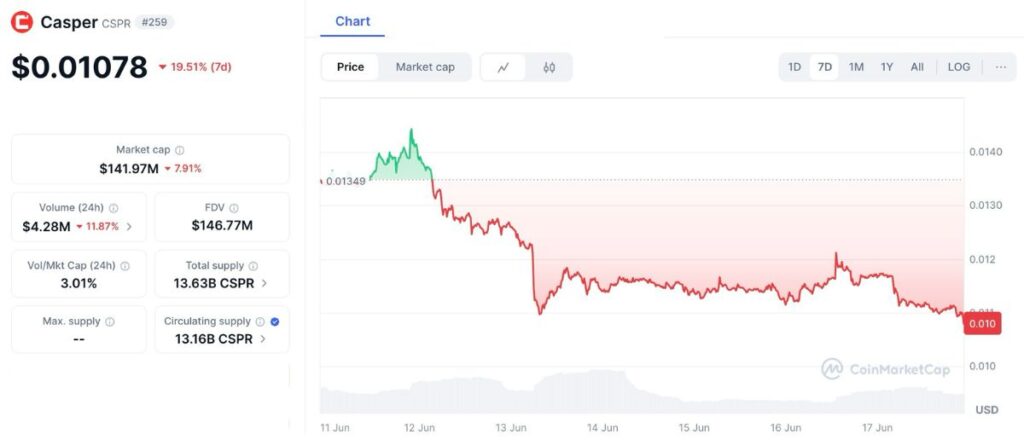Select the 1D time range
This screenshot has height=440, width=1024.
tap(794, 67)
